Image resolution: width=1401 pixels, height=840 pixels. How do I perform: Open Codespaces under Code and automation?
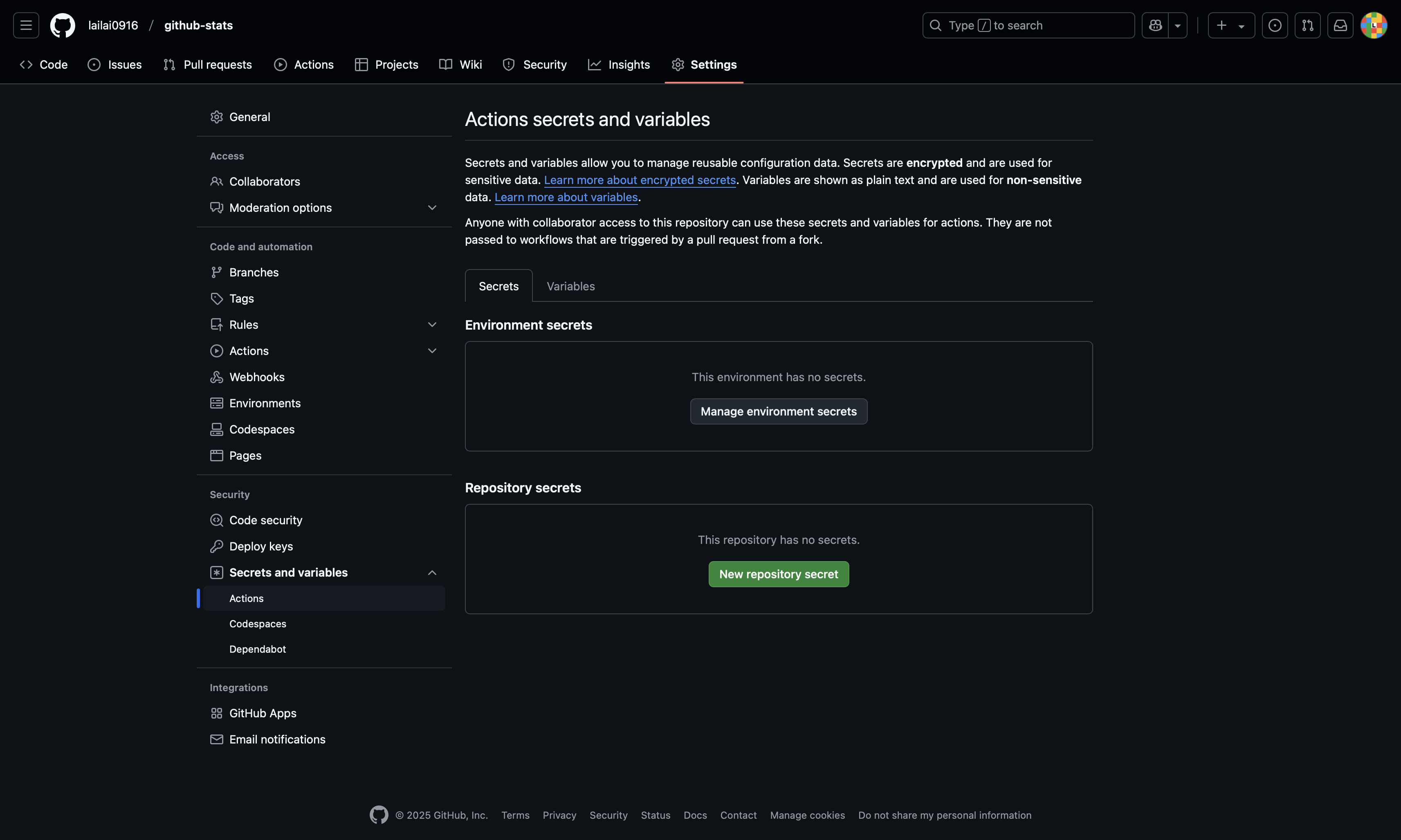324,430
